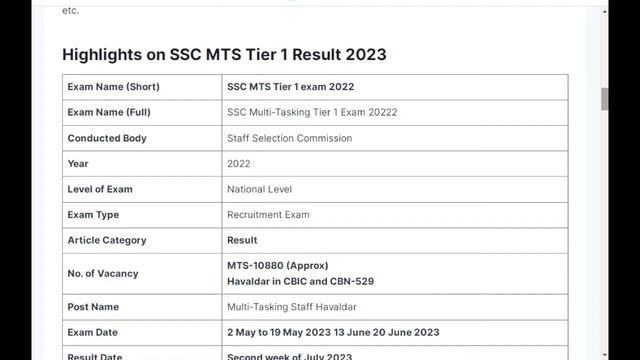Select the 'No. of Vacancy' row label
640x360 pixels.
pos(142,273)
